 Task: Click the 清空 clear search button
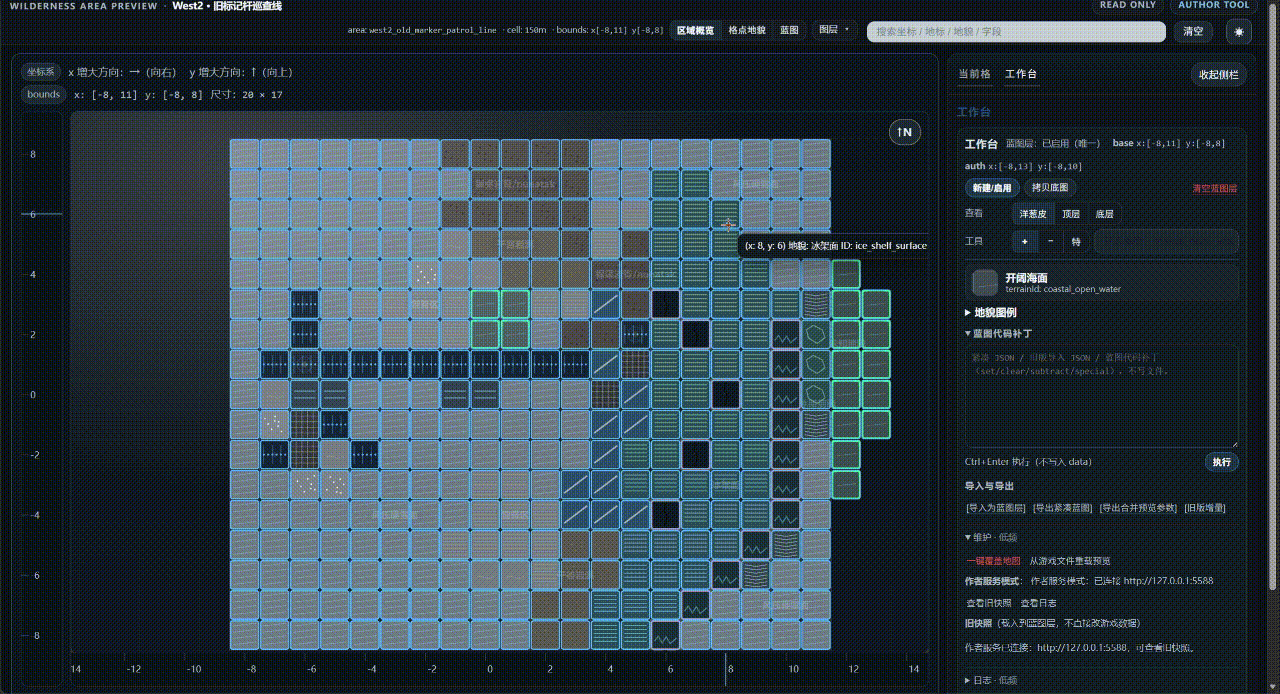pos(1194,31)
